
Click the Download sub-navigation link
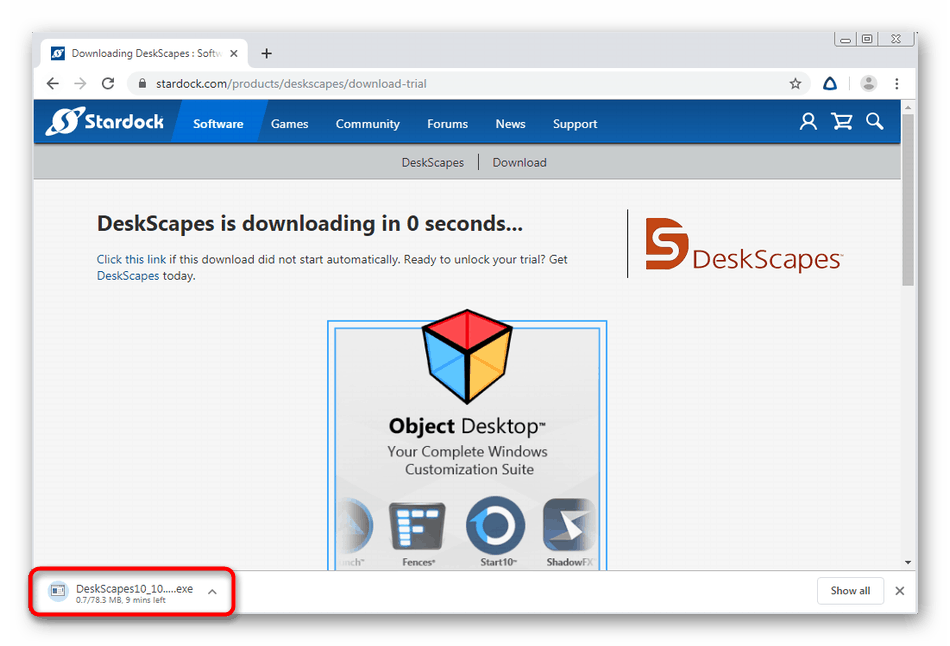(519, 162)
